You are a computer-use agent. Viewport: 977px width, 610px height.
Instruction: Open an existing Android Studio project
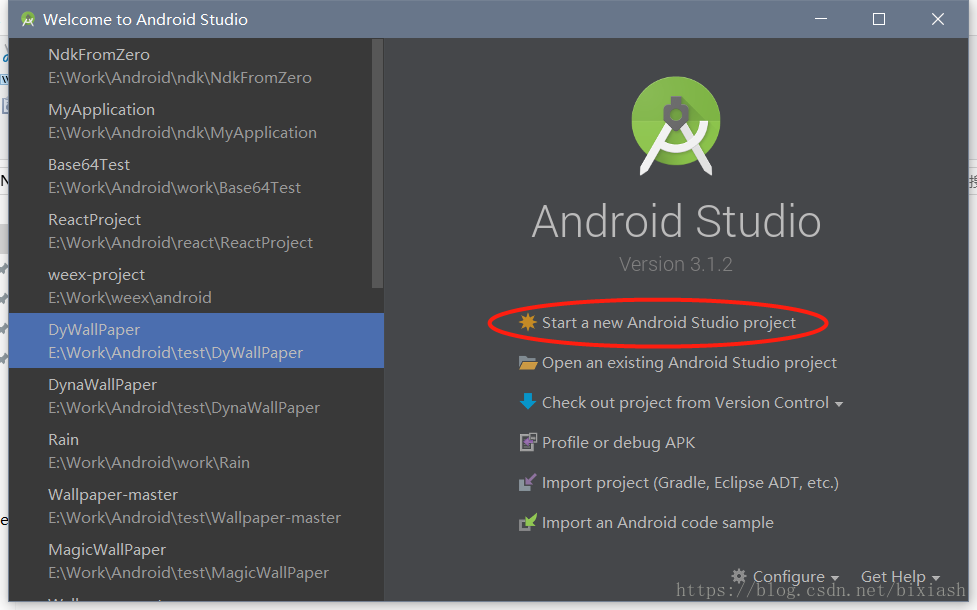(689, 363)
